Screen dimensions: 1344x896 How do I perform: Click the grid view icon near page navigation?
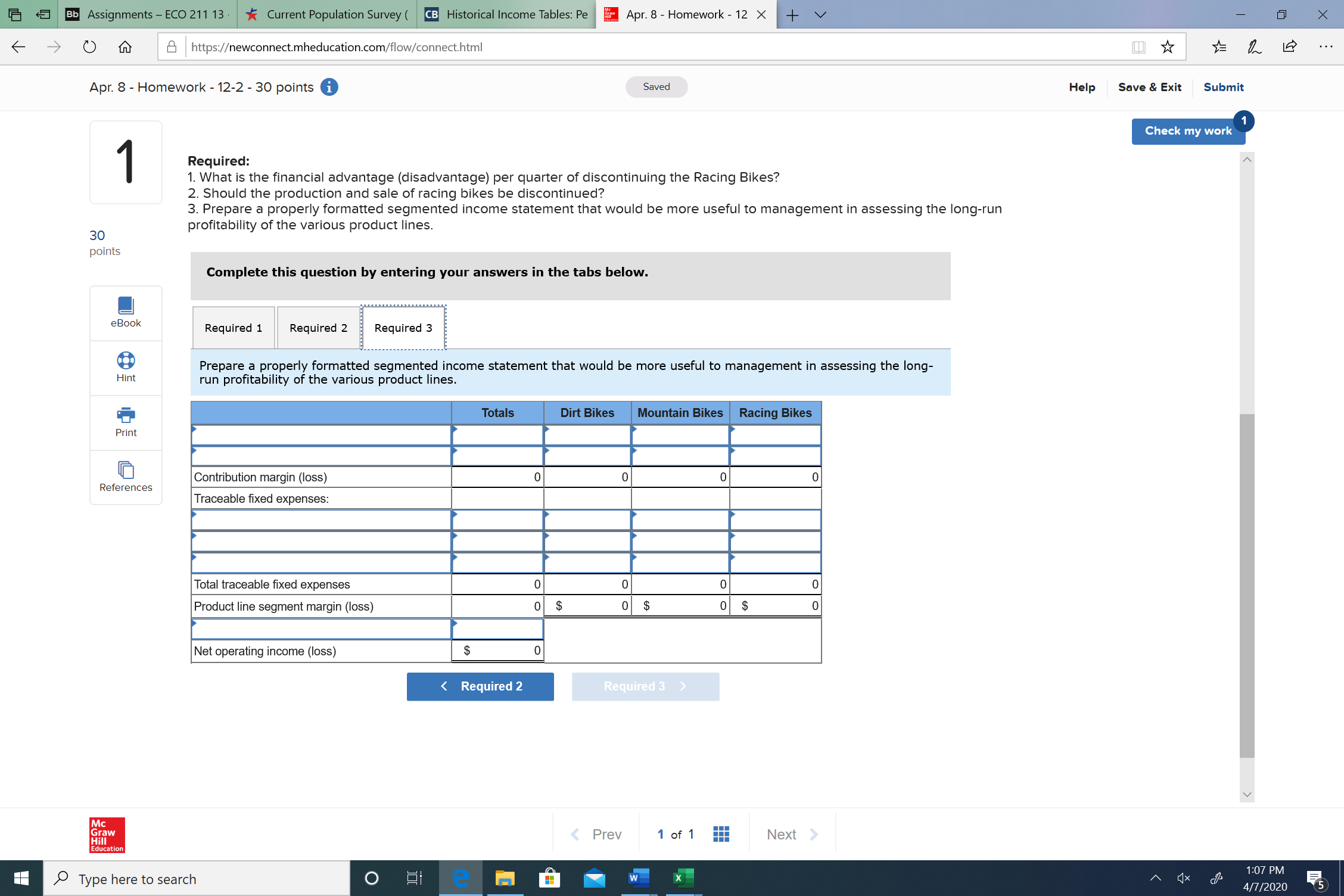point(720,833)
